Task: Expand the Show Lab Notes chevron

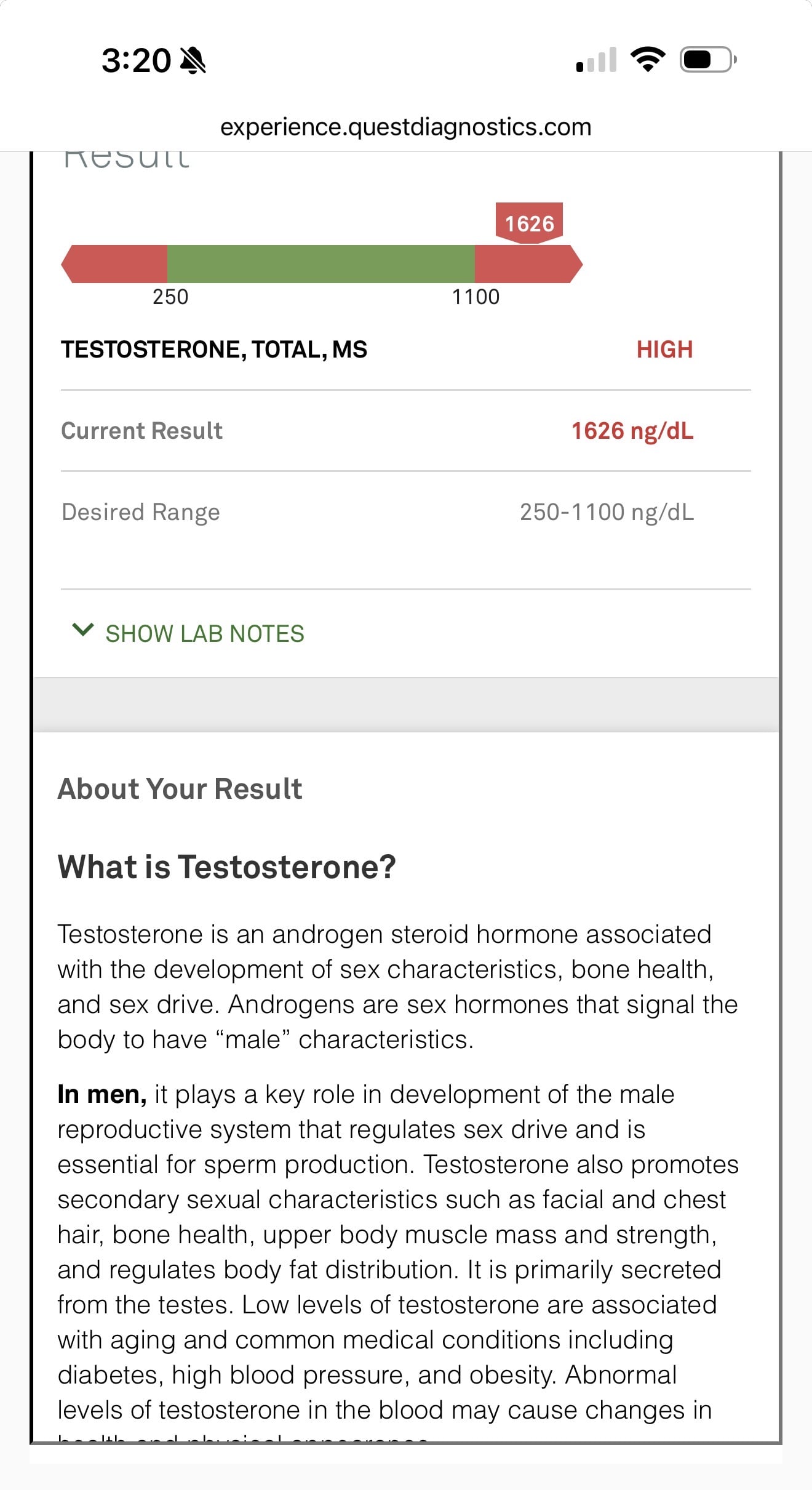Action: 82,630
